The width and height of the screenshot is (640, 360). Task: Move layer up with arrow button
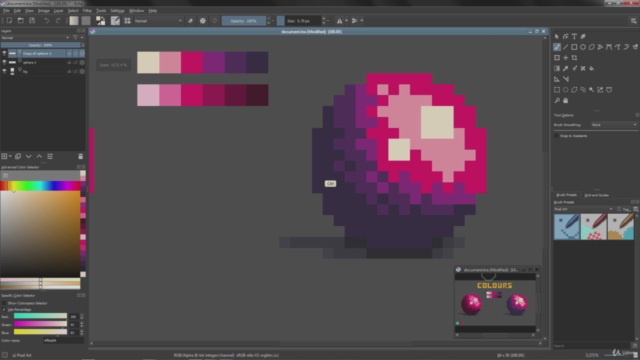coord(39,156)
